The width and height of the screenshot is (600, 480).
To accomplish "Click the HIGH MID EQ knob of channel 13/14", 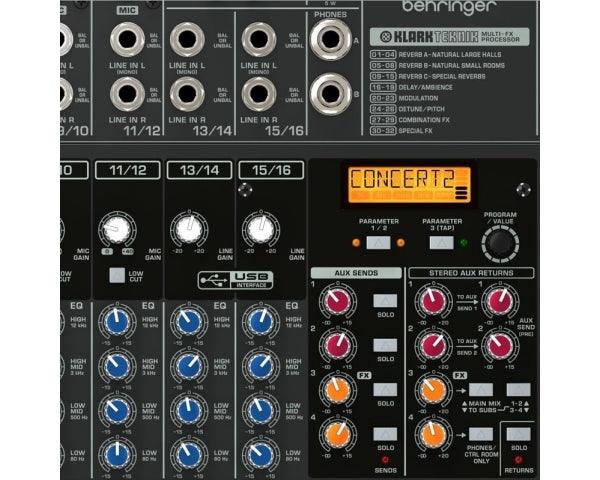I will [x=189, y=366].
